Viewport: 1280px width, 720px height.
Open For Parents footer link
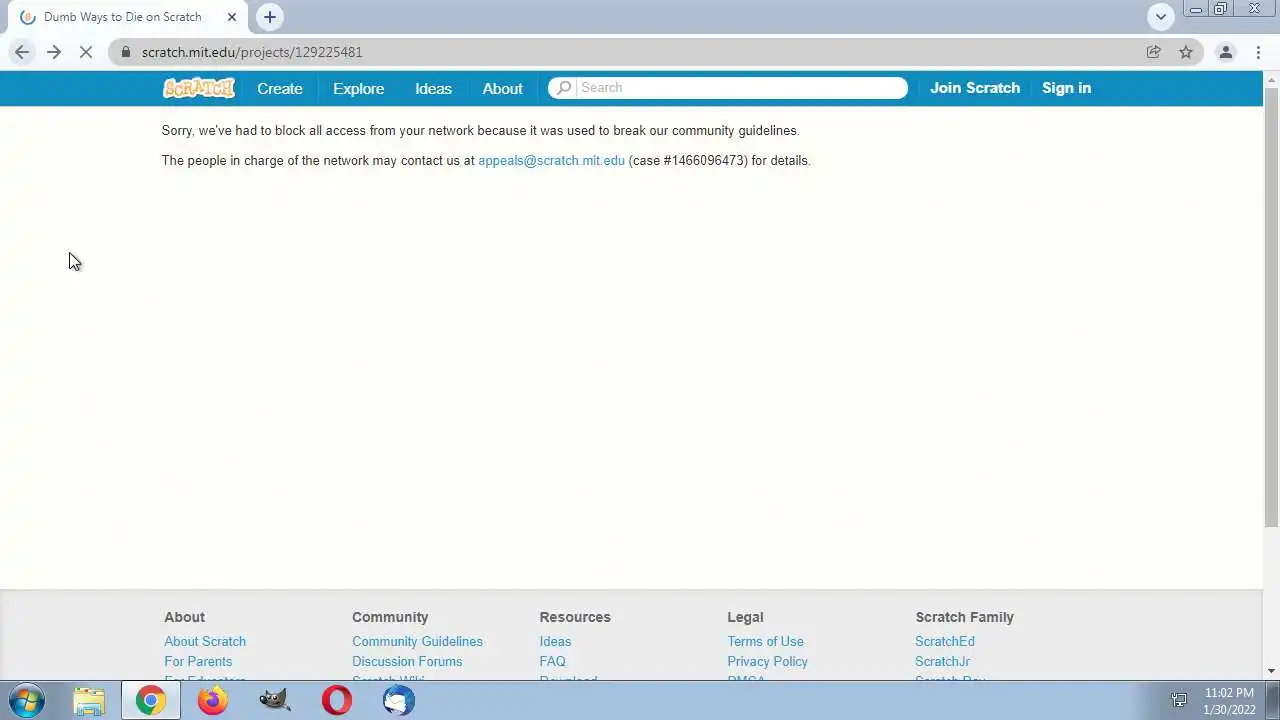pos(198,661)
